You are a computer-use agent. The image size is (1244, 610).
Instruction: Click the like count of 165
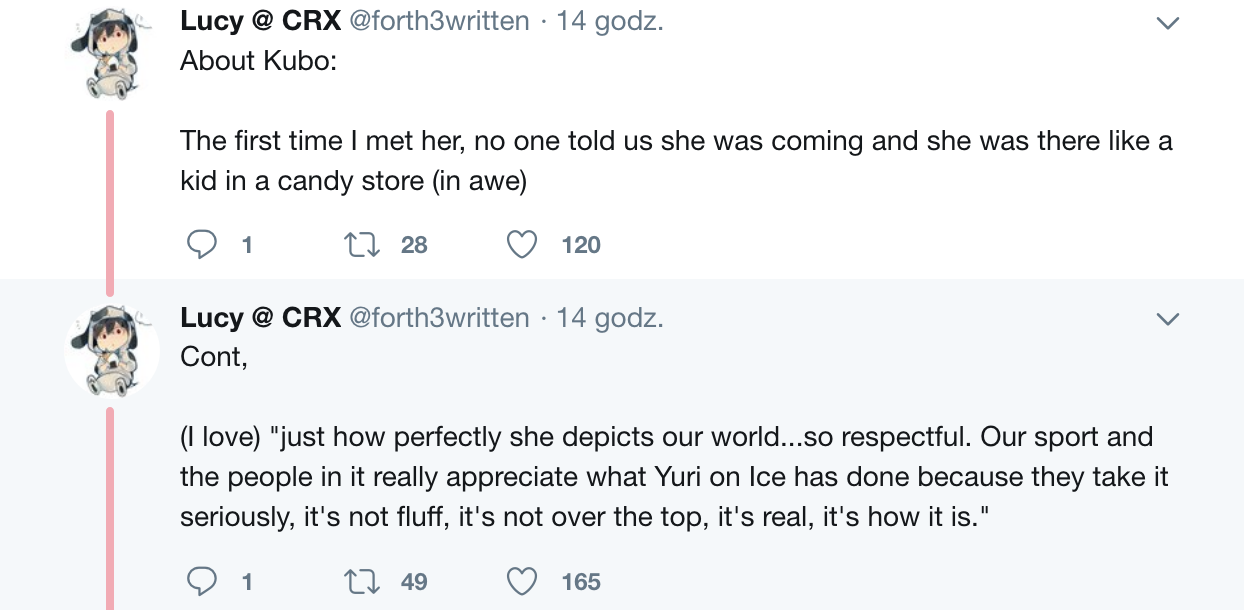point(581,581)
